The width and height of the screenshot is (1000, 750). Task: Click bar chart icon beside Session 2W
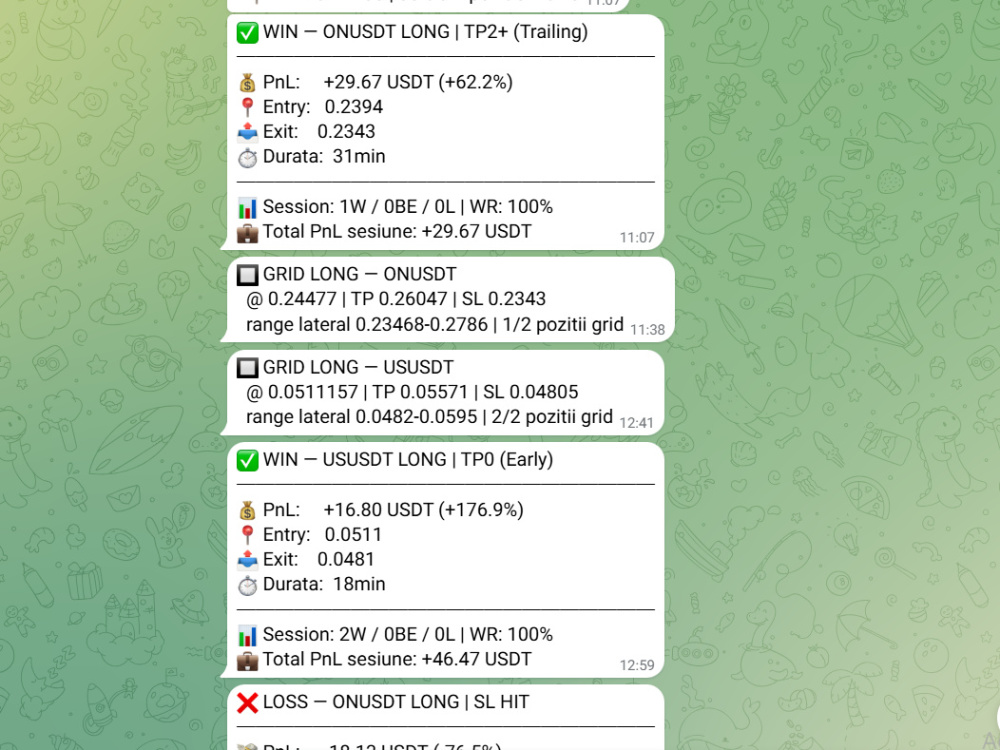[x=247, y=635]
